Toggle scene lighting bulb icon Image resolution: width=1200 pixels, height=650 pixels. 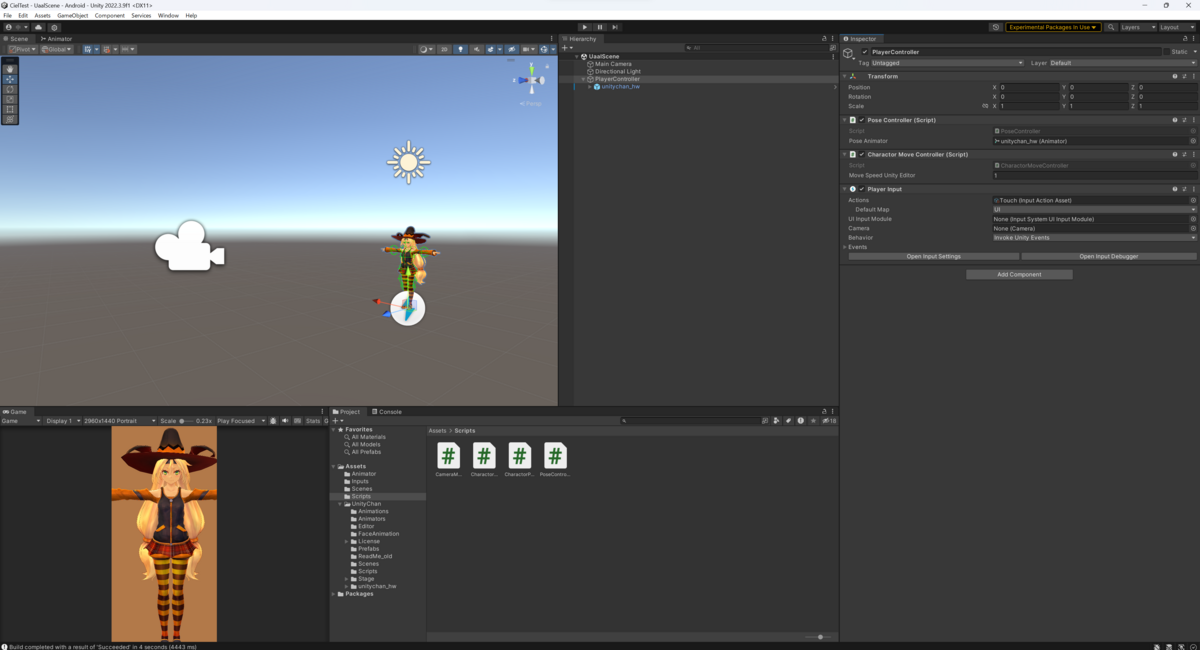click(460, 49)
